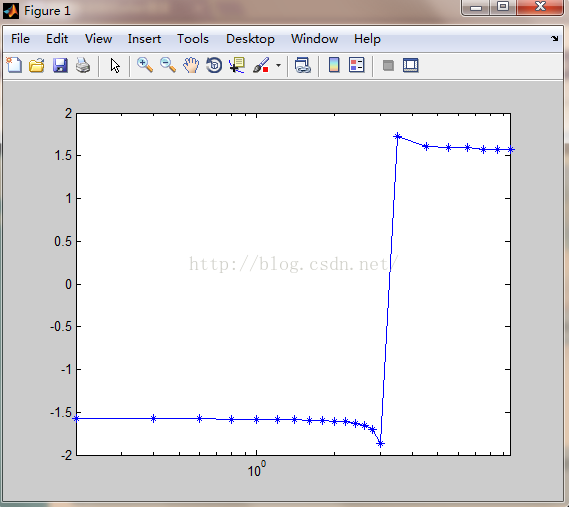Print the figure with the printer icon

[83, 66]
